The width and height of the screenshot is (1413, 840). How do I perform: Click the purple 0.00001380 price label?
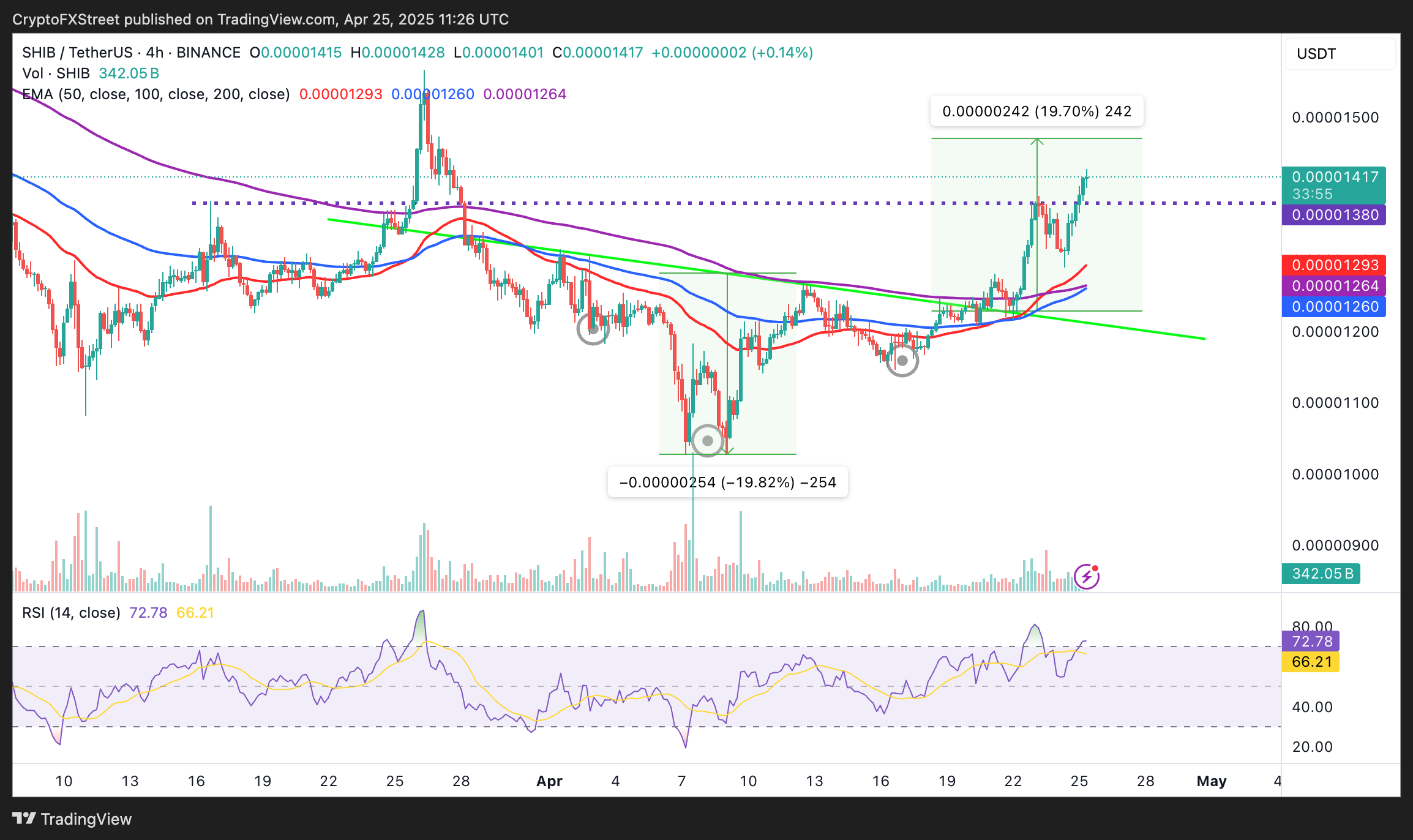click(x=1335, y=215)
